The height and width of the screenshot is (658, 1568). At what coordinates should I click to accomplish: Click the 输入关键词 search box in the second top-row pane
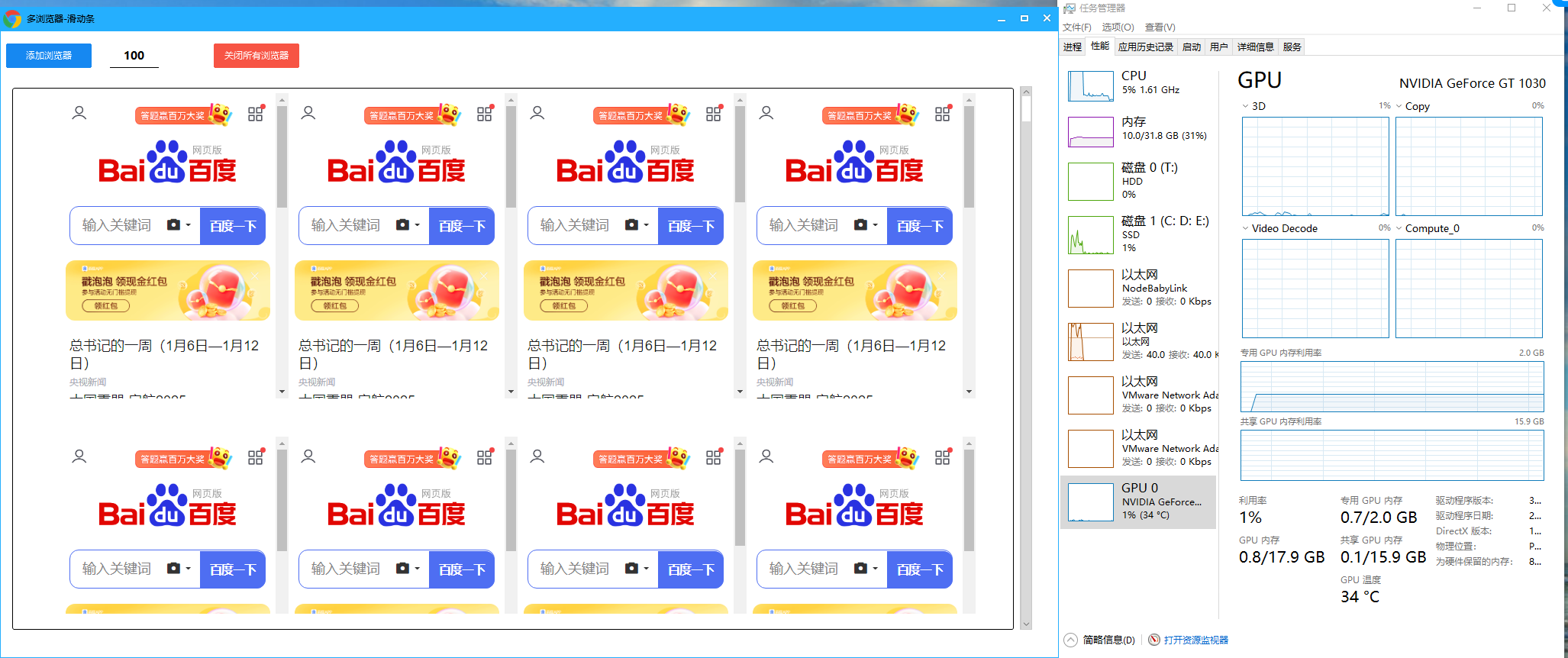click(x=345, y=226)
